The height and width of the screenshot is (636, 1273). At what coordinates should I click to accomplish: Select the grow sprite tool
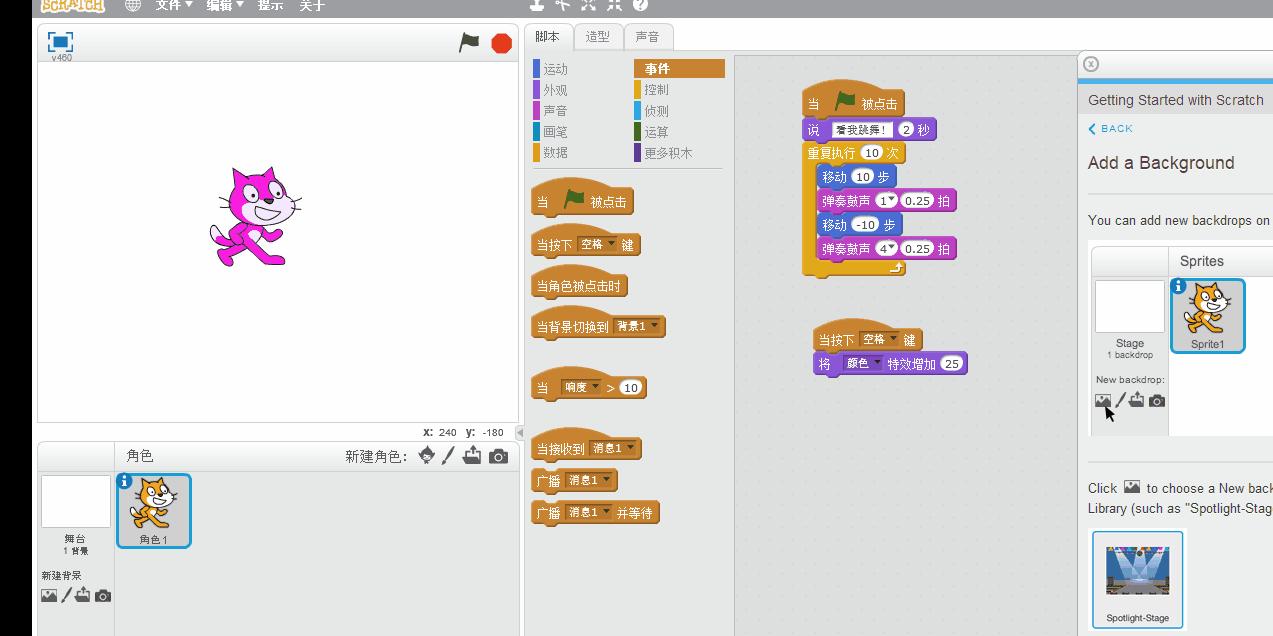coord(588,6)
